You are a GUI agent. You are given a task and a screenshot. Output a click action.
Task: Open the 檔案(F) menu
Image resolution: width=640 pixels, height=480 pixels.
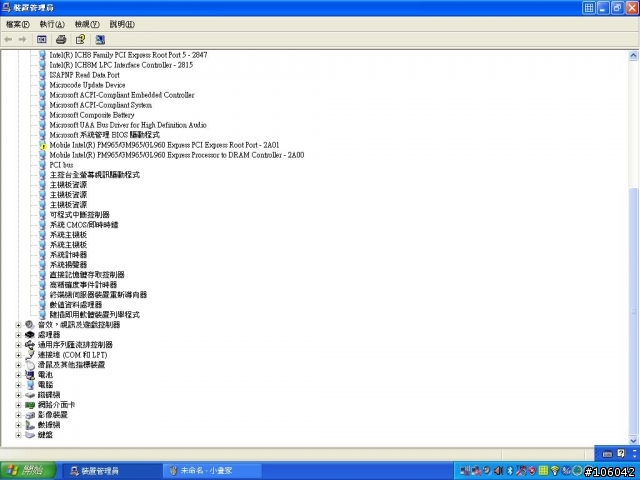click(x=18, y=24)
